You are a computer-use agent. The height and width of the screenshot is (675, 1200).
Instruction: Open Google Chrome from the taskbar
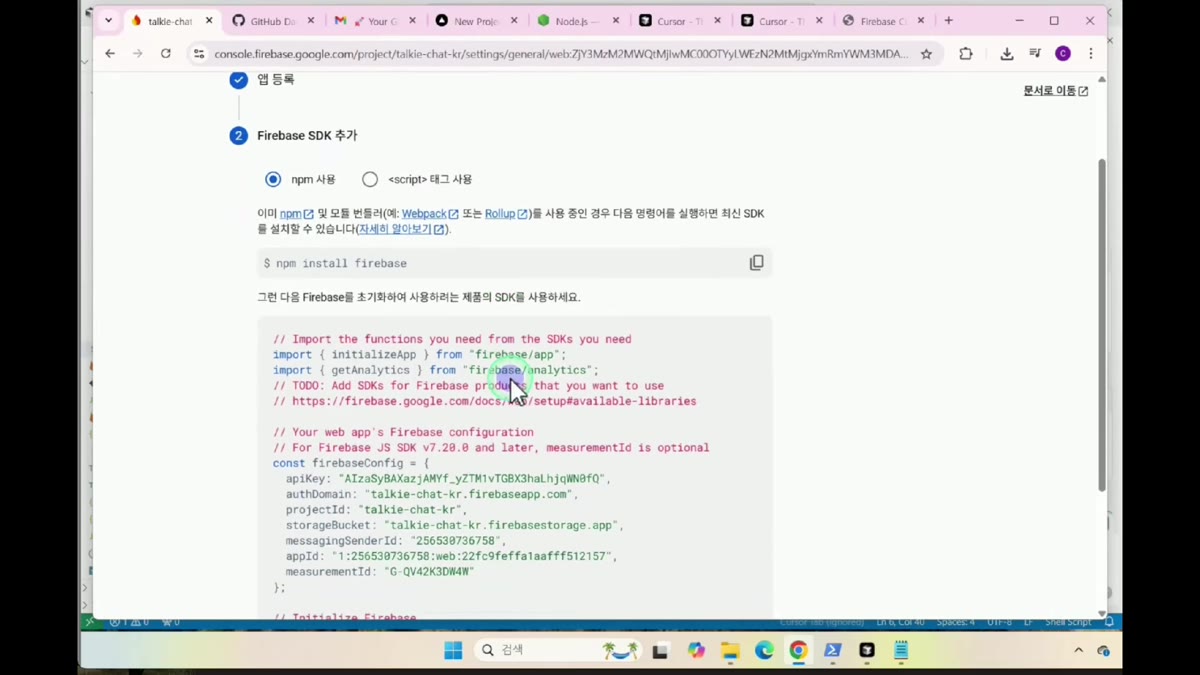click(x=798, y=650)
